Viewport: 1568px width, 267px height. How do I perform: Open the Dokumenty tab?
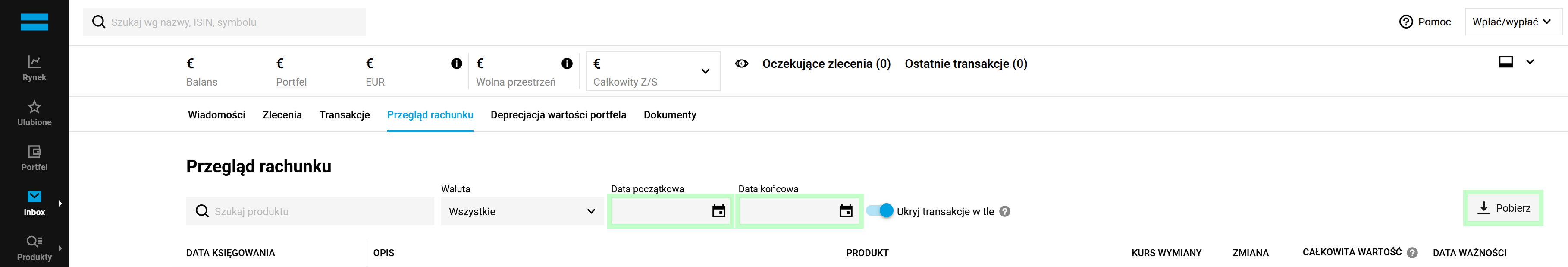(670, 114)
